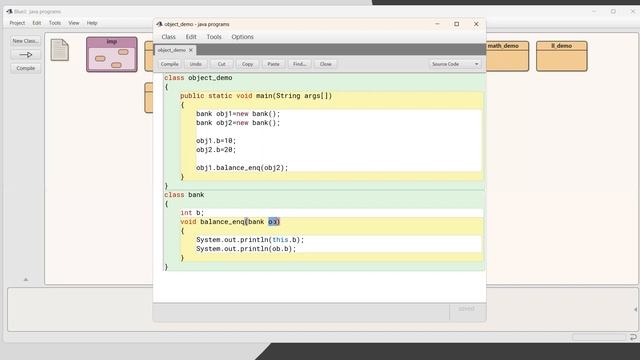Open the Class menu in the editor
Screen dimensions: 640x360
(168, 37)
